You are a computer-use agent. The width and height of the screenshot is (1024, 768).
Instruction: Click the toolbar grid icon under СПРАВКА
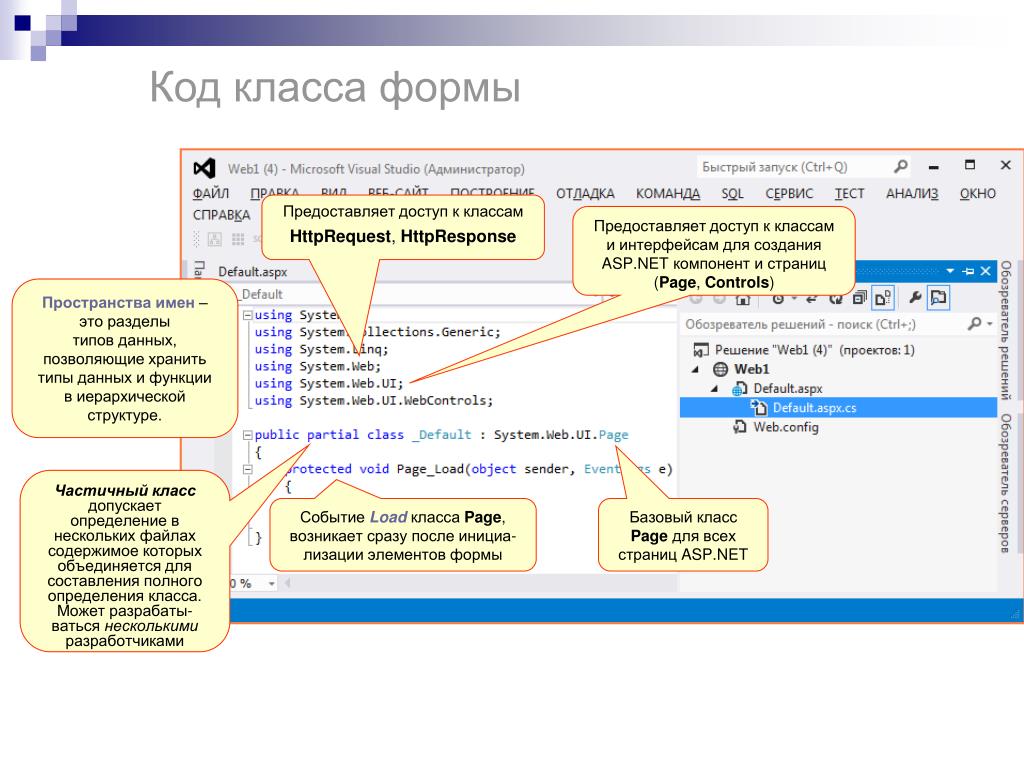[x=238, y=239]
